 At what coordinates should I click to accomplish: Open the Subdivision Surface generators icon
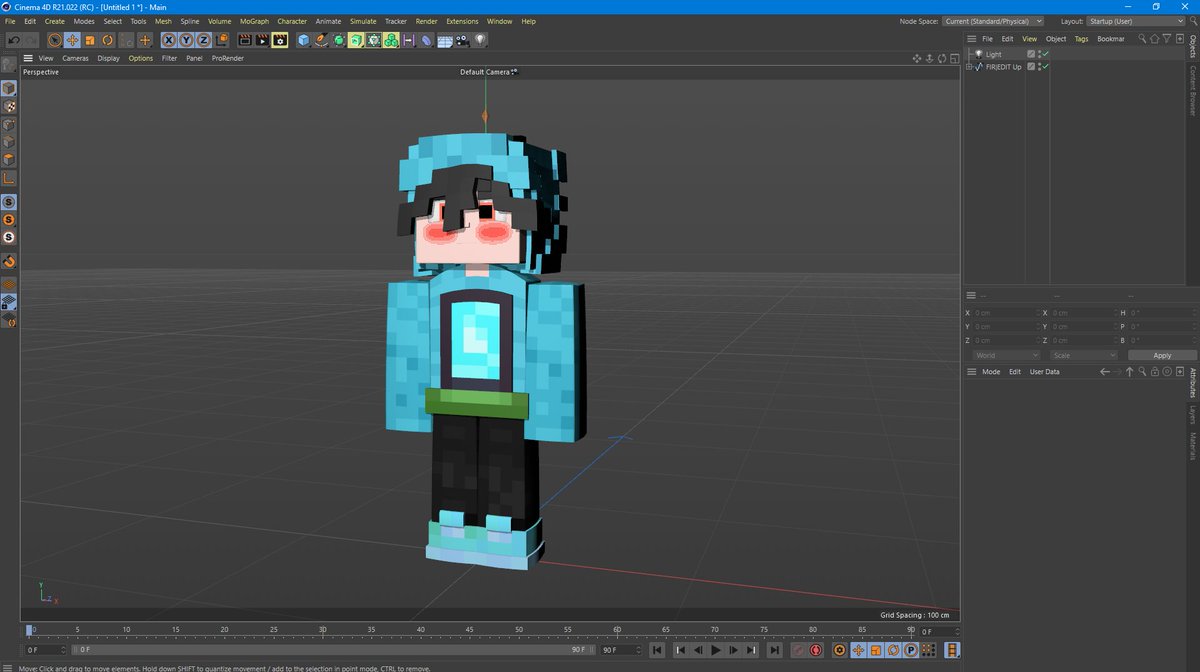point(339,40)
